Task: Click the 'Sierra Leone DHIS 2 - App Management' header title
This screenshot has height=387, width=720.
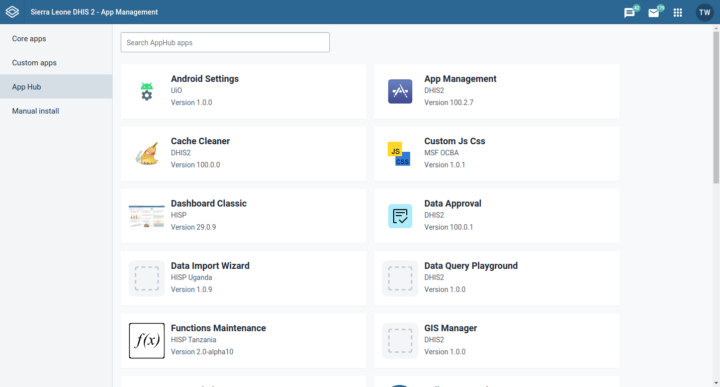Action: [x=94, y=12]
